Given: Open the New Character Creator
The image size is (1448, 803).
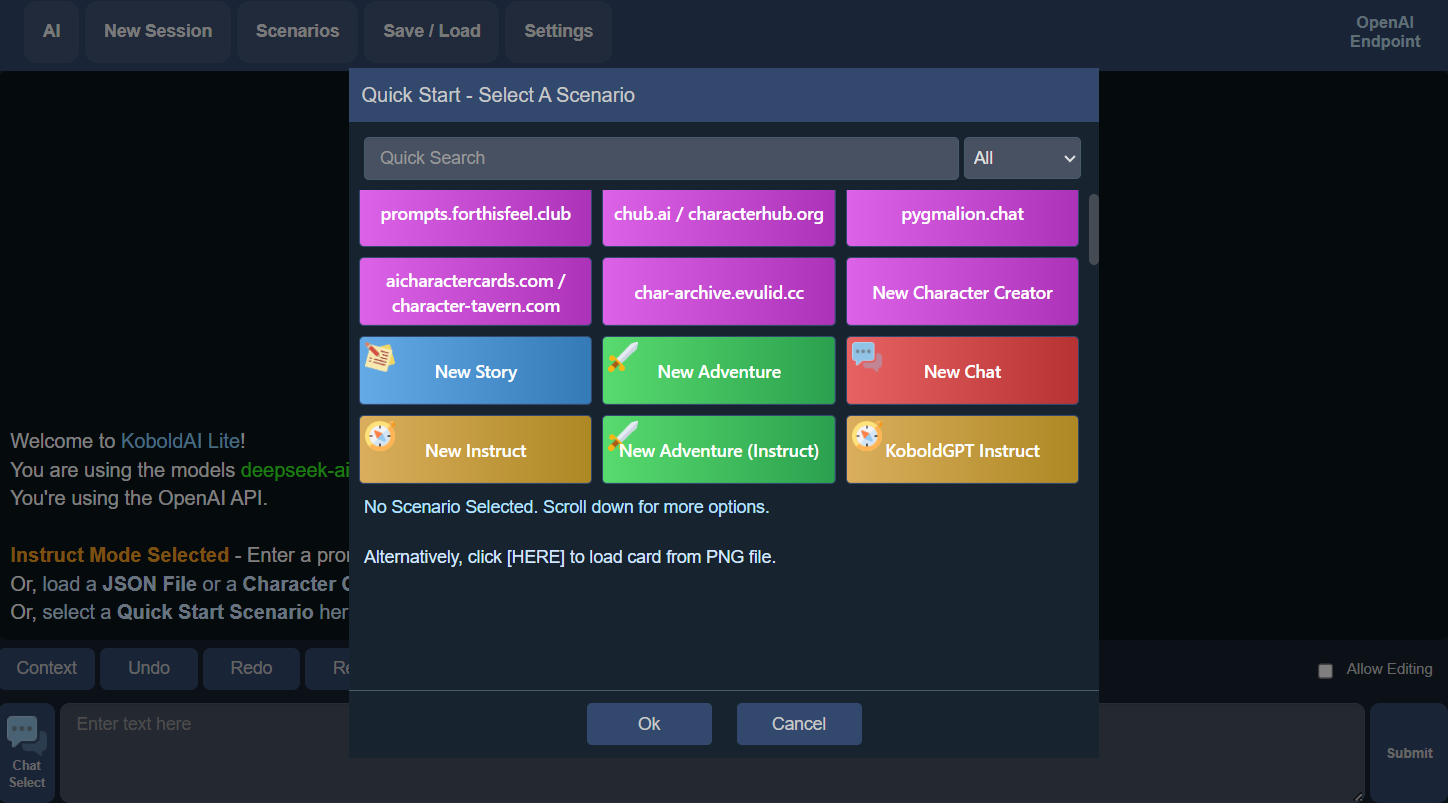Looking at the screenshot, I should tap(963, 292).
